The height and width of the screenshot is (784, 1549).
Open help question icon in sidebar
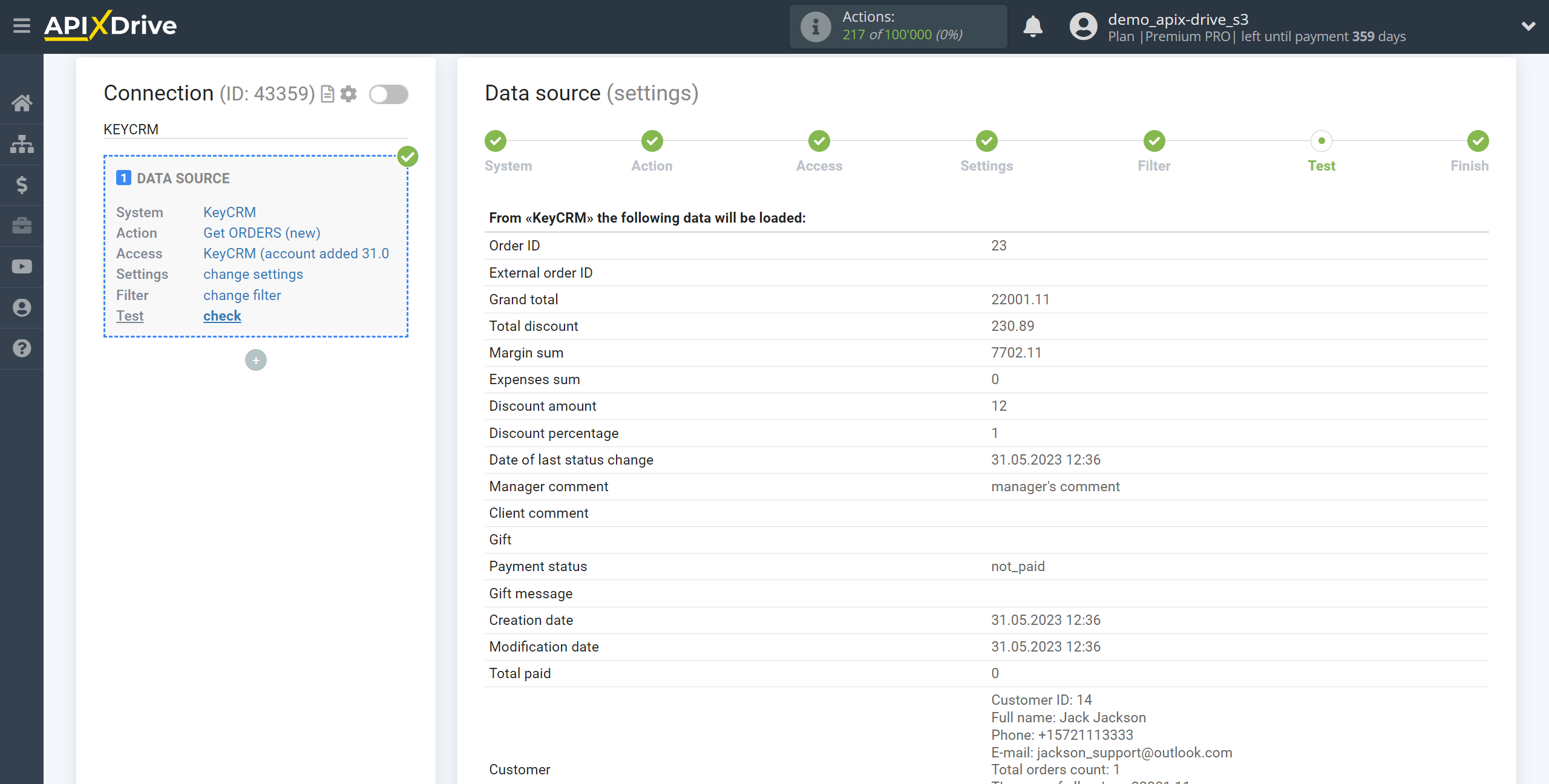[x=22, y=348]
